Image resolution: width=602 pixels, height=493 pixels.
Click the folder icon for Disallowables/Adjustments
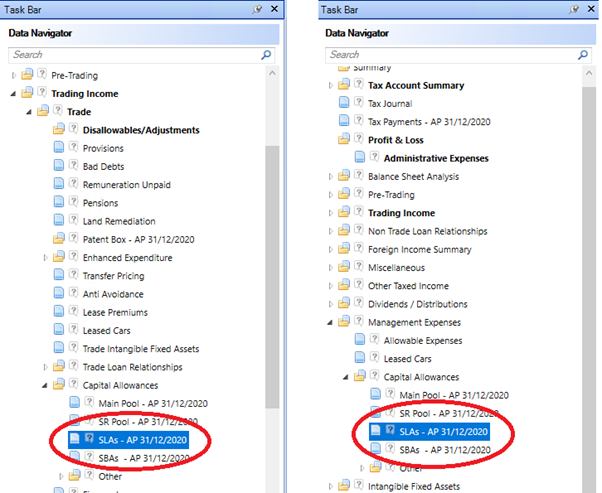pos(59,129)
